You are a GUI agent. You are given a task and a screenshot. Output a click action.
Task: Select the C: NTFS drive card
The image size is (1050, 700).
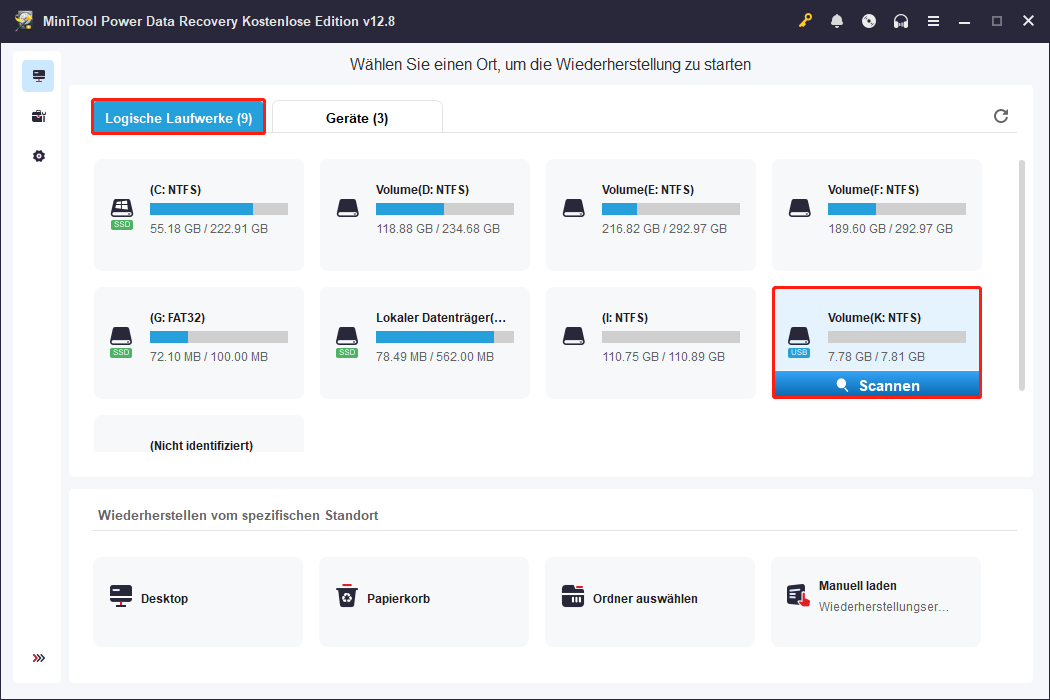[x=199, y=214]
